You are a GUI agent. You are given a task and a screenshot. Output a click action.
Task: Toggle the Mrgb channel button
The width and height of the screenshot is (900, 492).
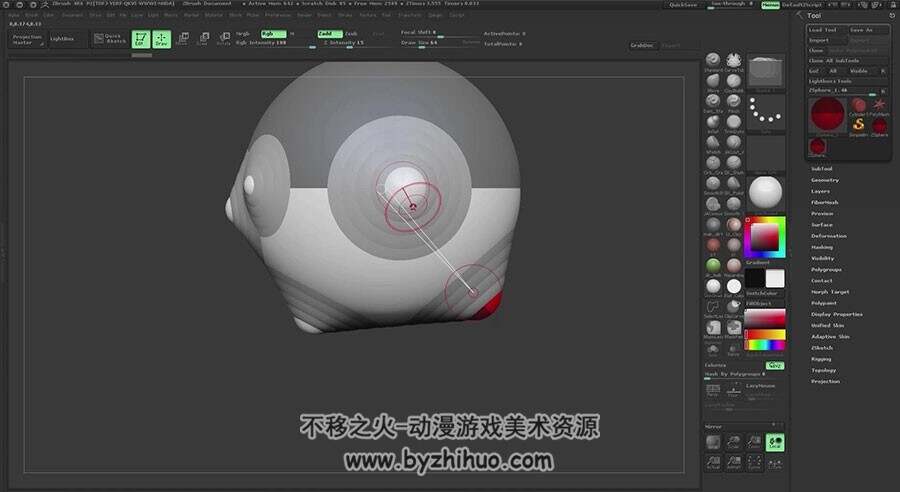click(x=243, y=34)
